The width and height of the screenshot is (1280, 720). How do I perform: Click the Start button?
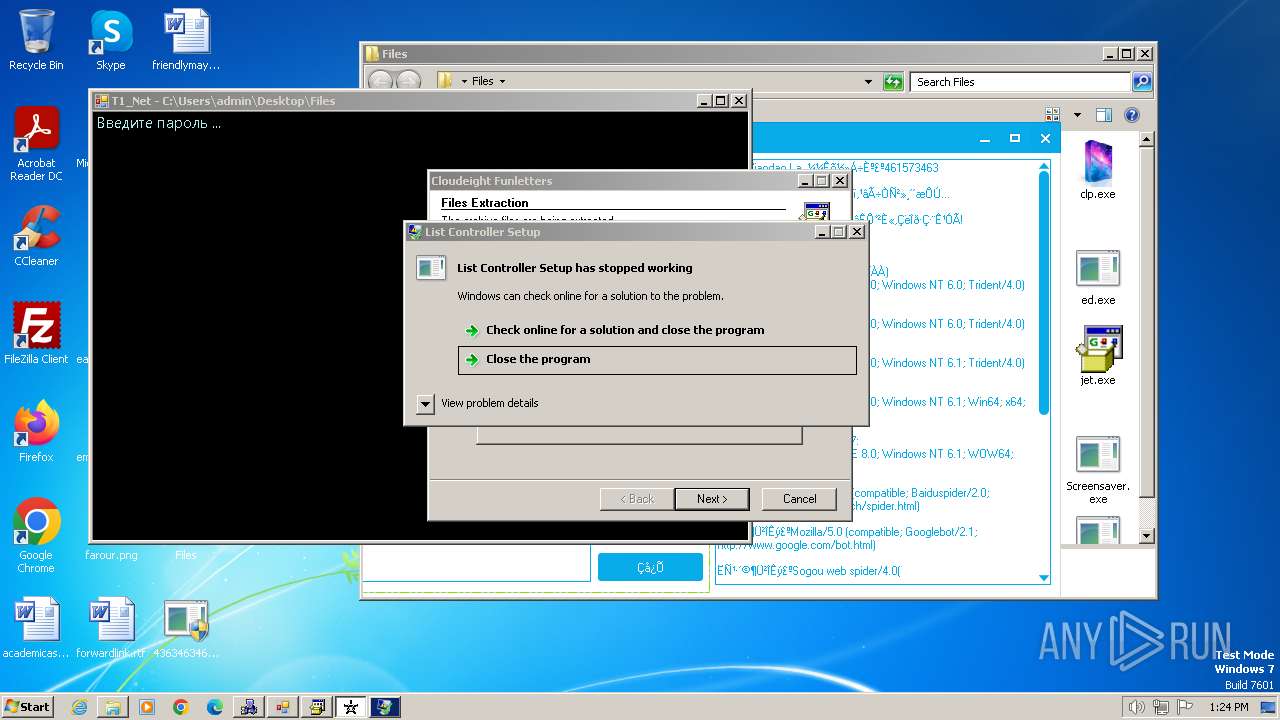tap(28, 707)
